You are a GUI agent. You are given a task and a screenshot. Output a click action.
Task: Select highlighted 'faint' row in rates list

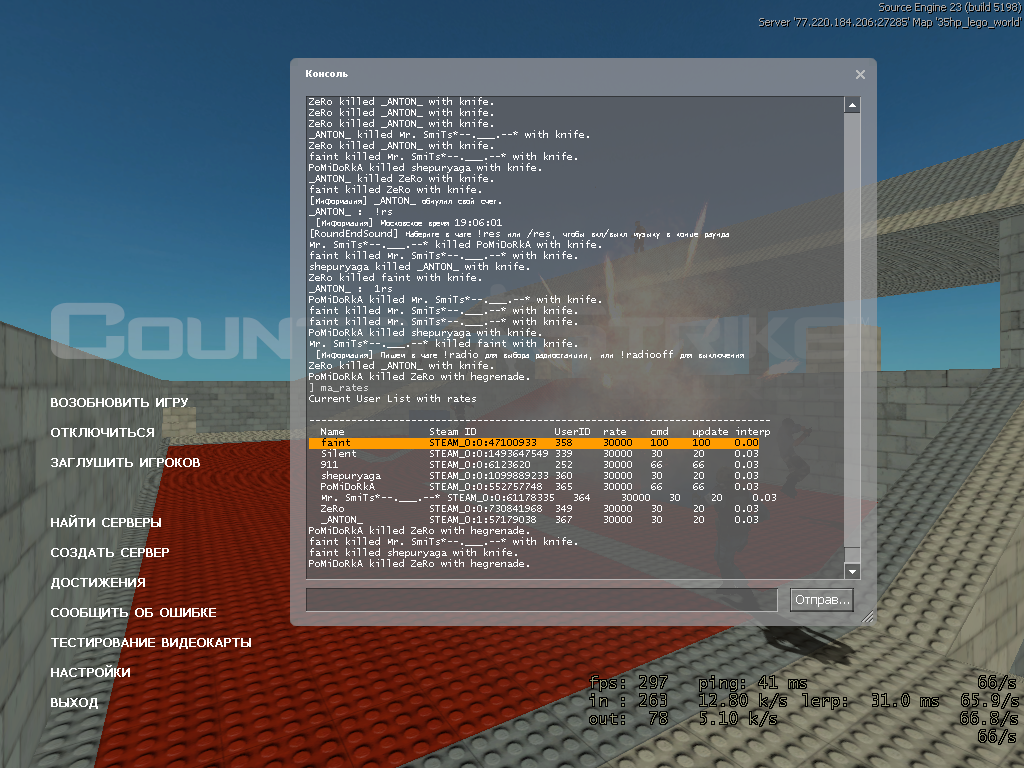point(534,443)
